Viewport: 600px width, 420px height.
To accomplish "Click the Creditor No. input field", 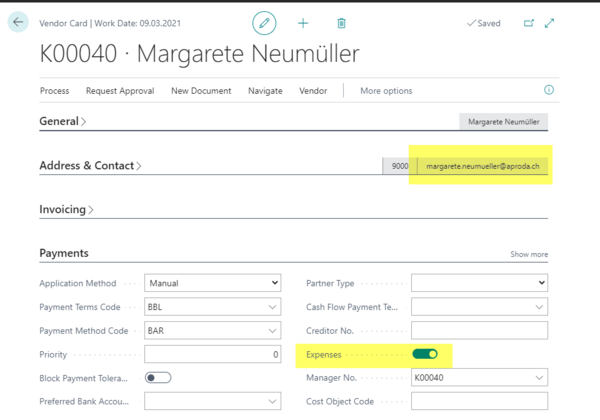I will [x=479, y=330].
